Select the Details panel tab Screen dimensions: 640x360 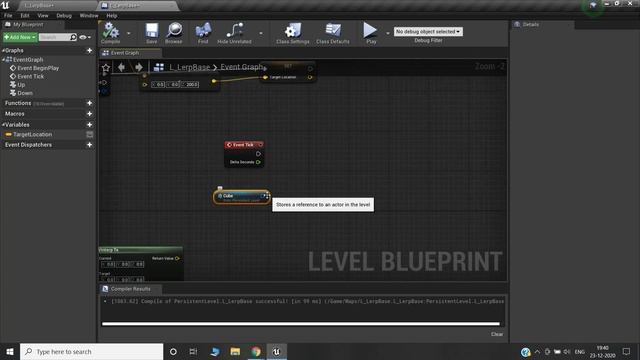pos(531,24)
